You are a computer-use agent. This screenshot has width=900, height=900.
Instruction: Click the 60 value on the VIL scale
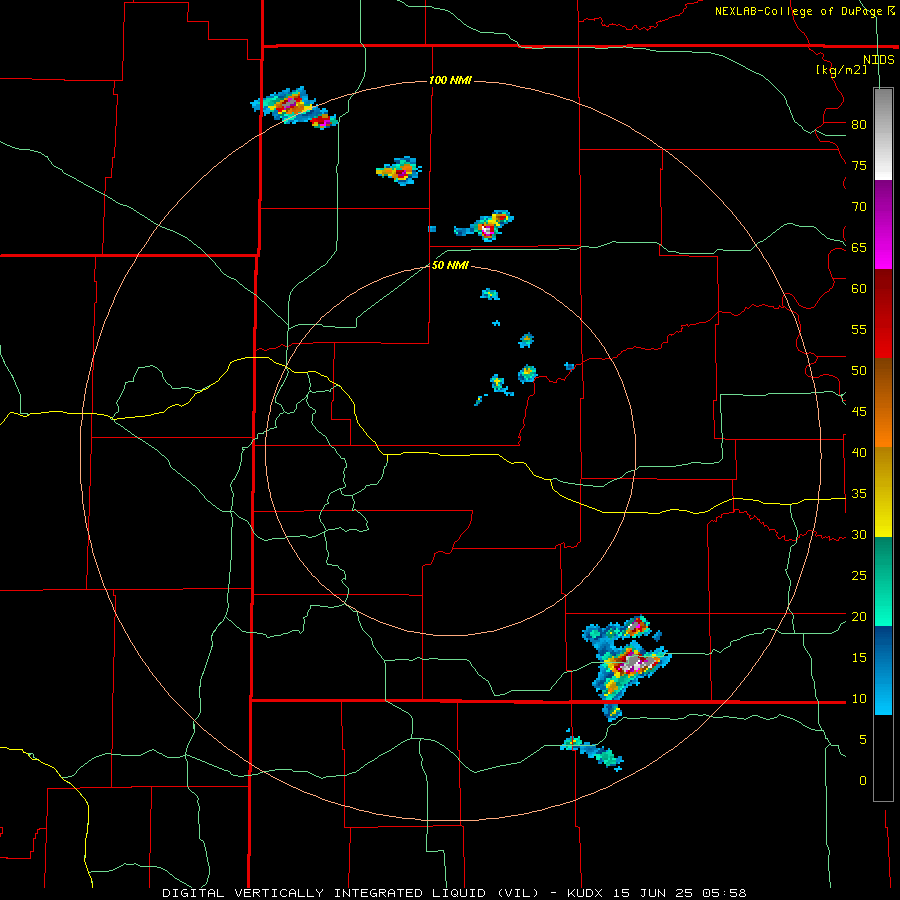click(859, 289)
